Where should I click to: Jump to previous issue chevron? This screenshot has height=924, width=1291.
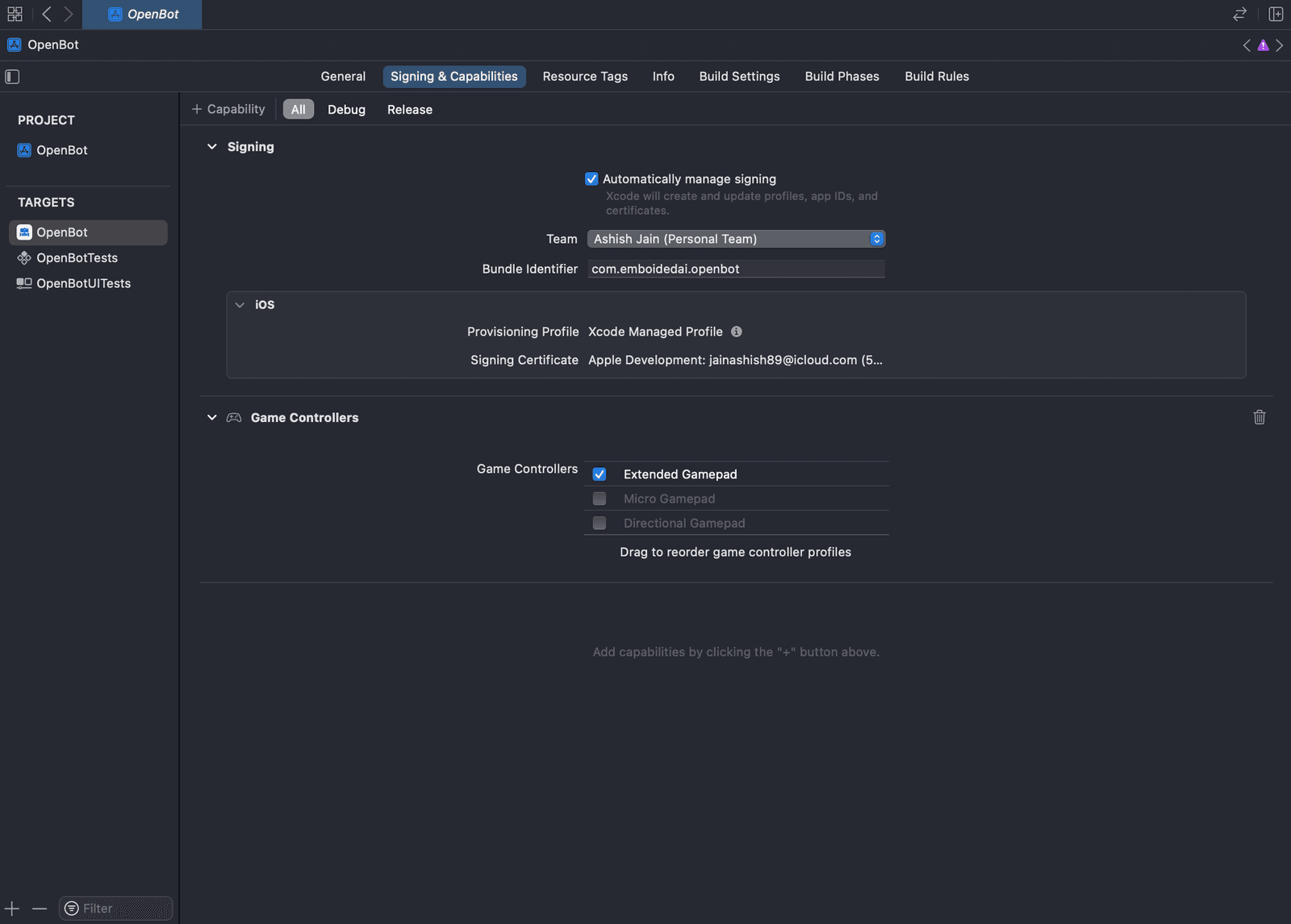pyautogui.click(x=1247, y=45)
